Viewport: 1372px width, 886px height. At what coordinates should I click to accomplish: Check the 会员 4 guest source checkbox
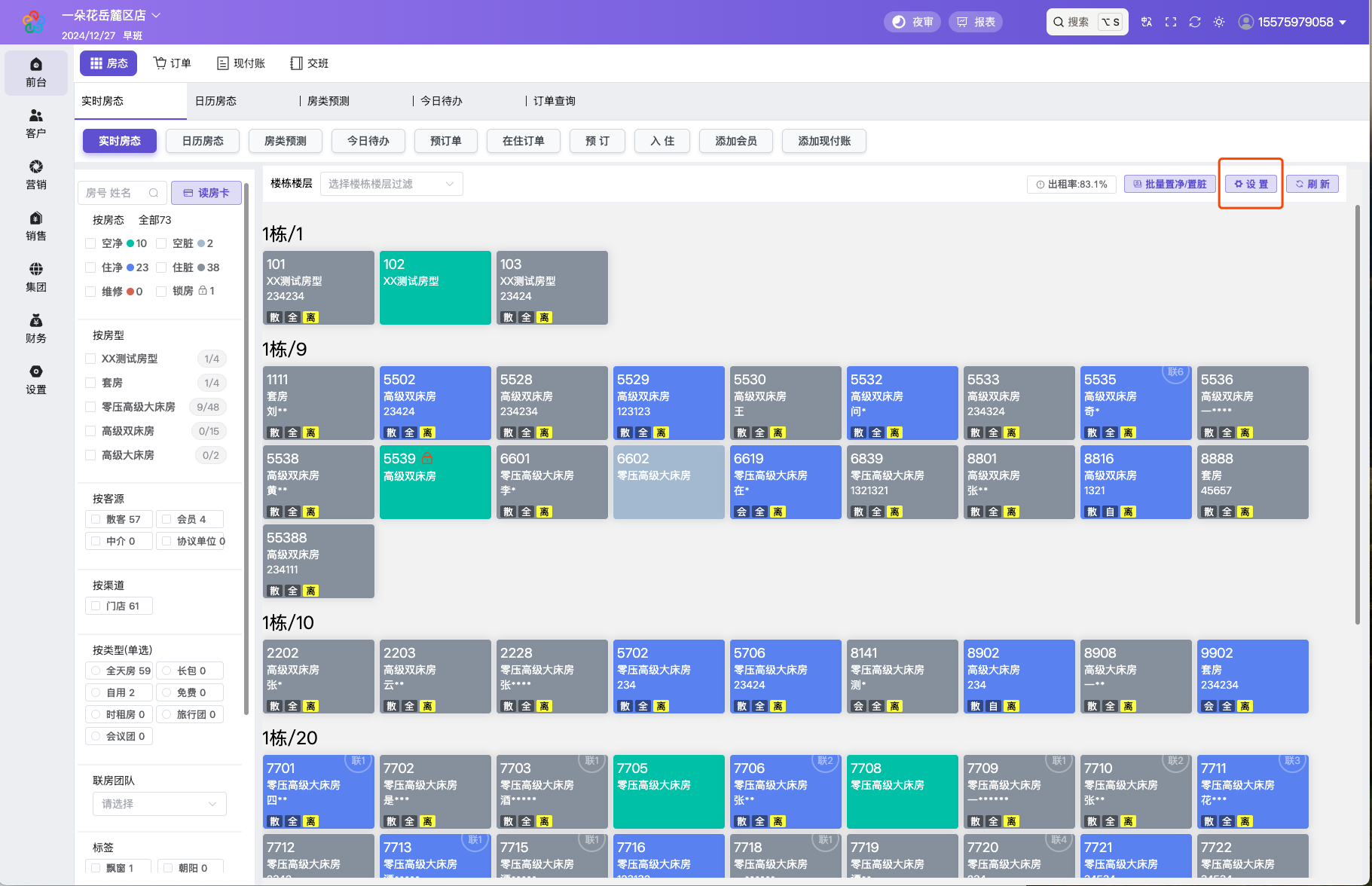167,519
